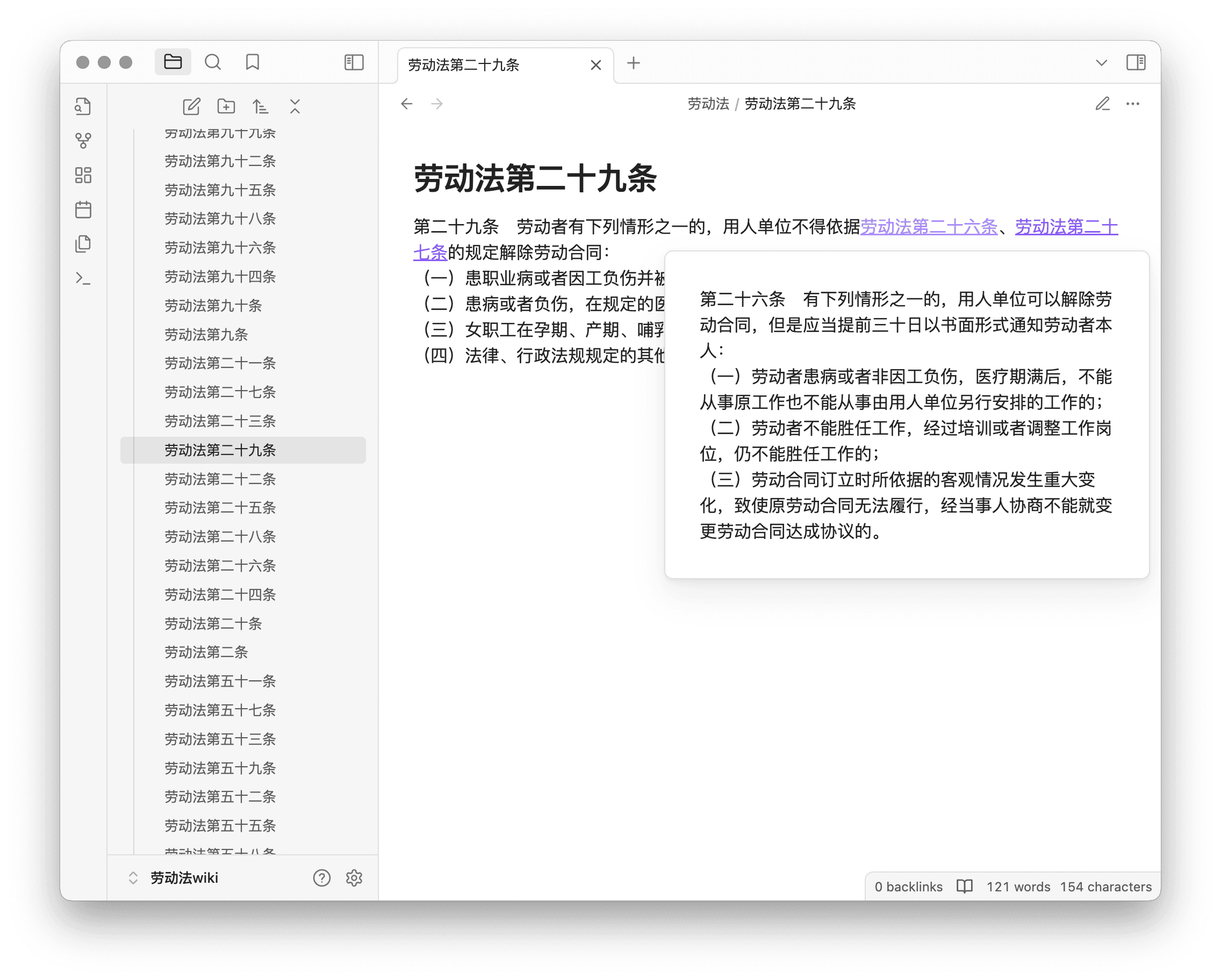Open note 劳动法第九十四条
Screen dimensions: 1221x980
(x=243, y=276)
